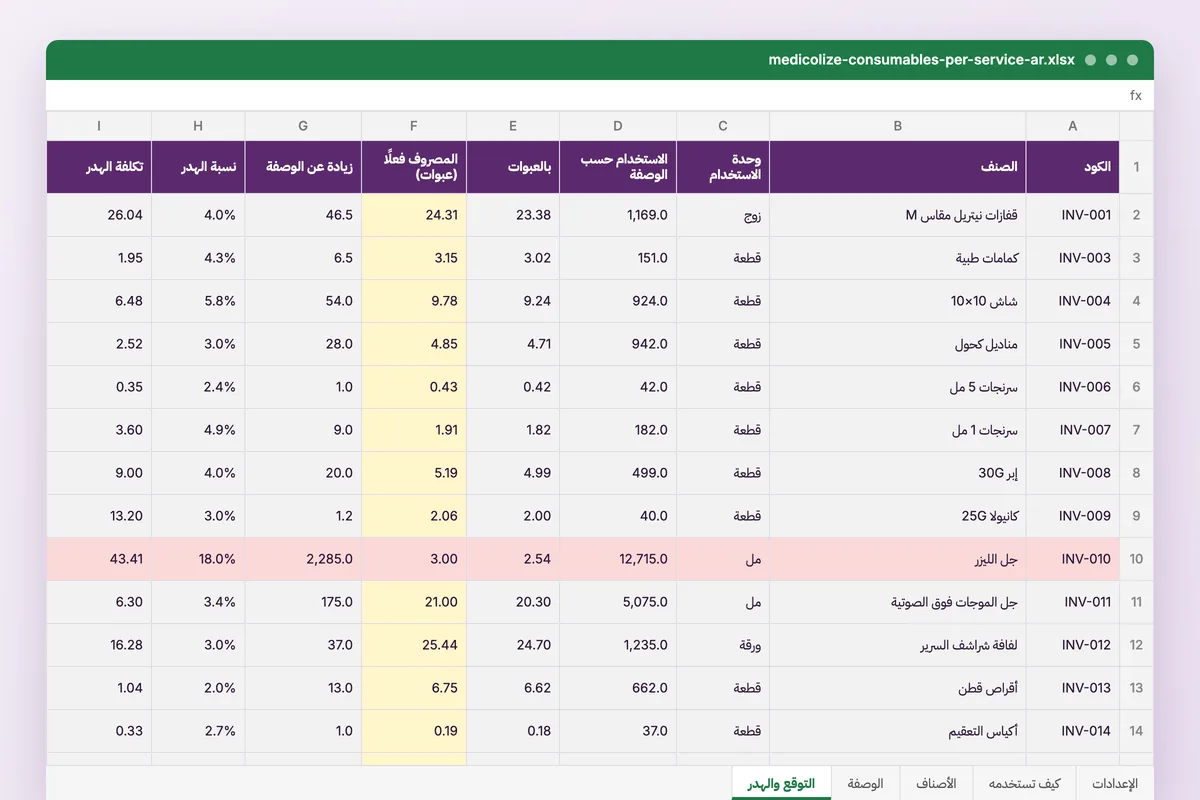Image resolution: width=1200 pixels, height=800 pixels.
Task: Select column D header
Action: point(618,126)
